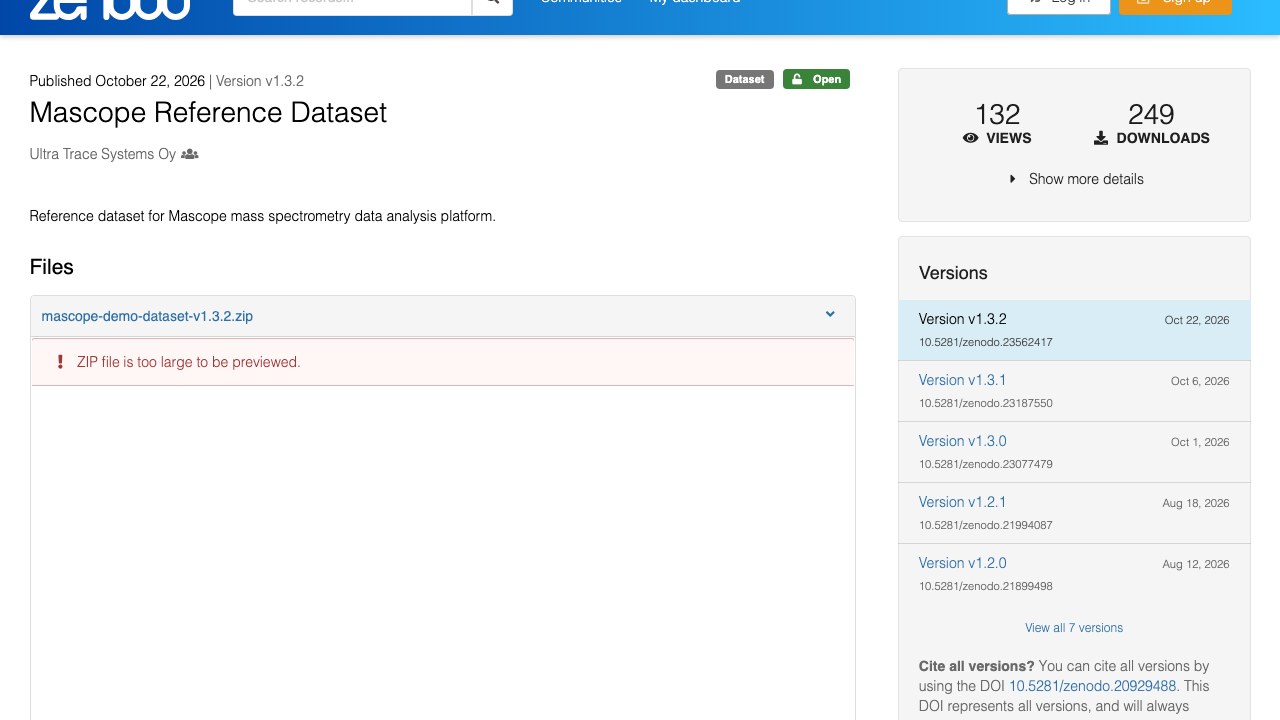Click DOI 10.5281/zenodo.21899498 text

(986, 586)
